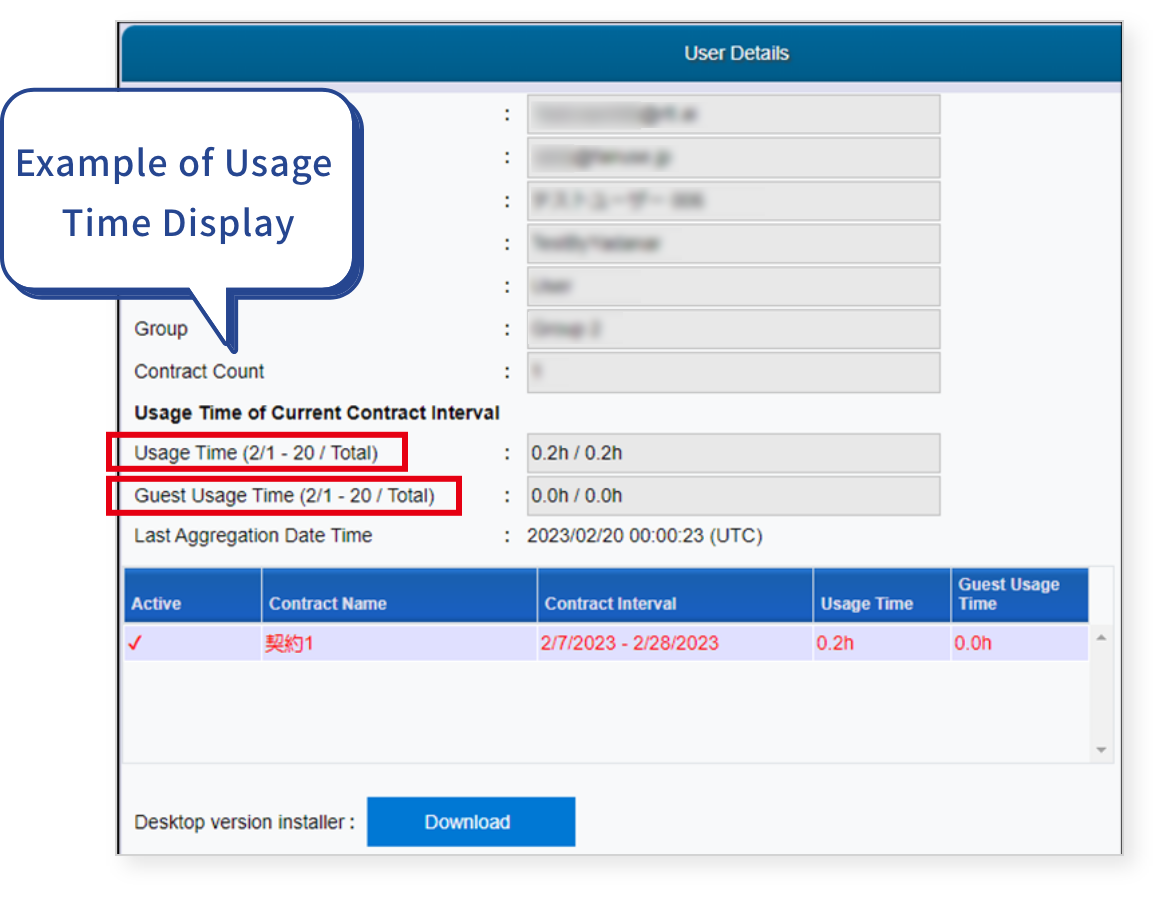Click the first blurred email value field
Image resolution: width=1164 pixels, height=897 pixels.
[733, 114]
